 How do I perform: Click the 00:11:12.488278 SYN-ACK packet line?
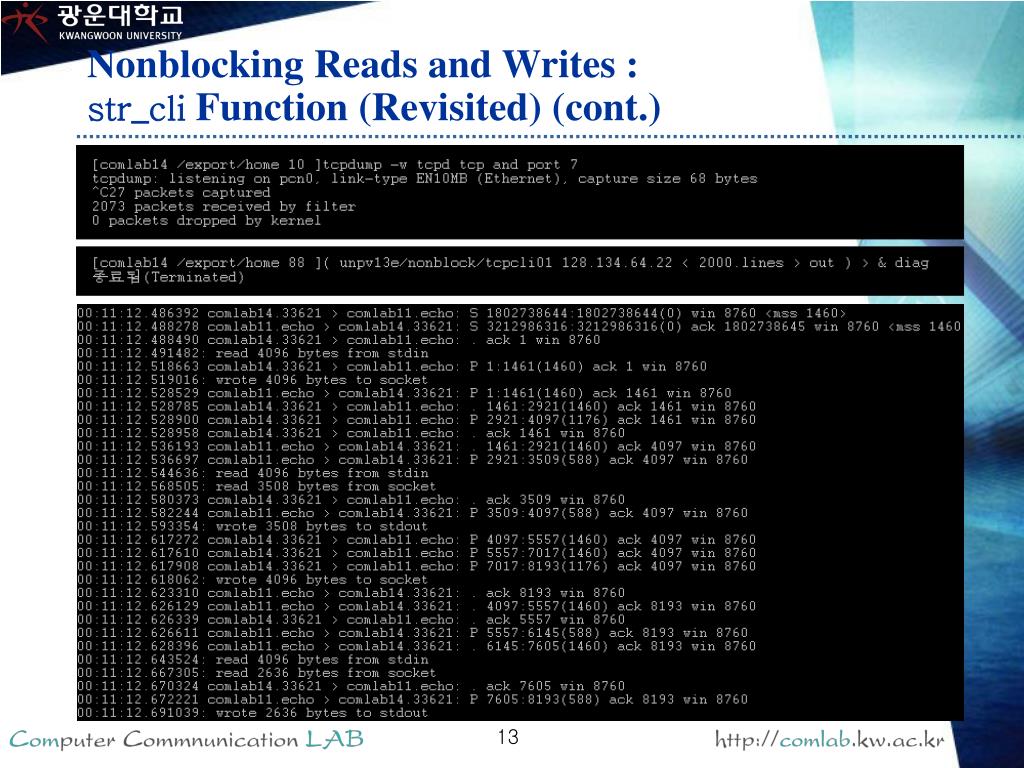[x=519, y=327]
